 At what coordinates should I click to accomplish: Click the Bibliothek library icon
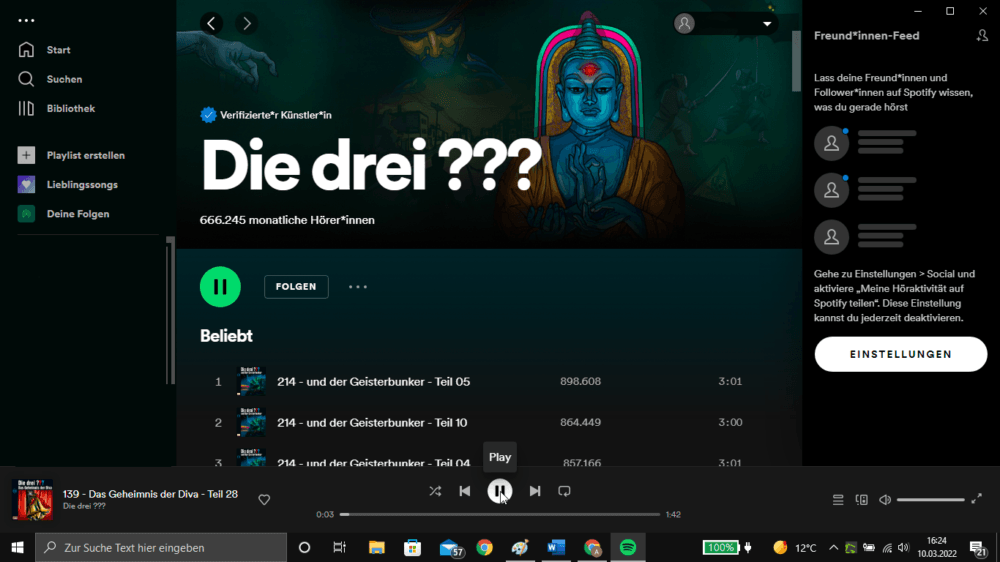tap(26, 108)
